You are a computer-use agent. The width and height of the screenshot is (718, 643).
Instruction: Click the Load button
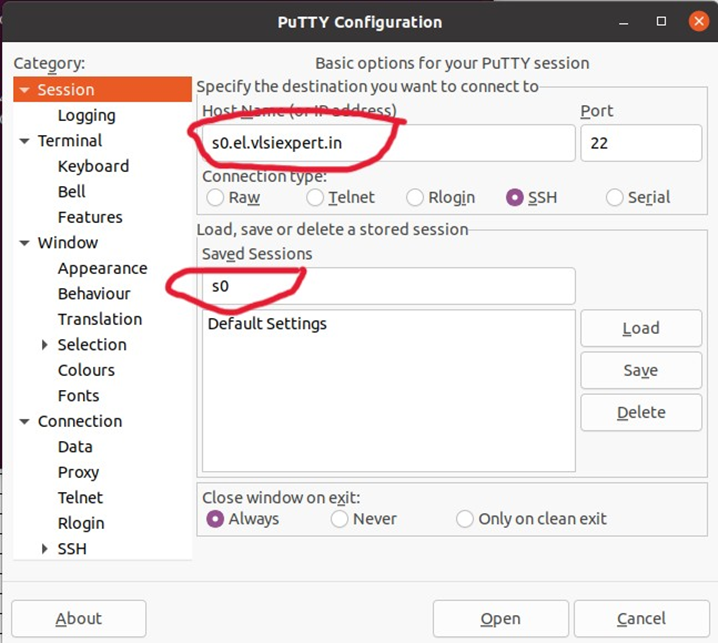tap(641, 328)
